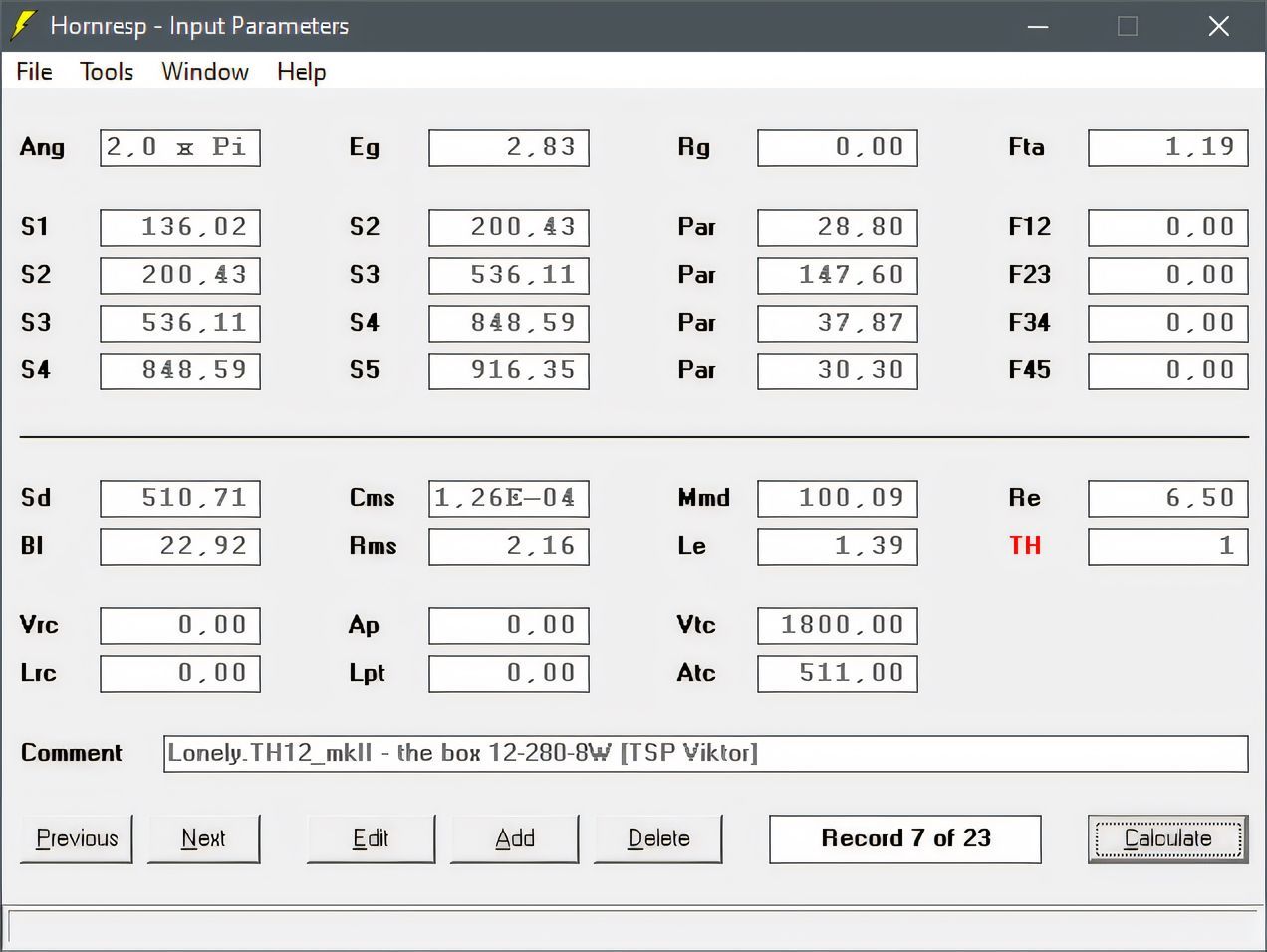Select the Vtc 1800,00 input box
The image size is (1267, 952).
pos(837,625)
